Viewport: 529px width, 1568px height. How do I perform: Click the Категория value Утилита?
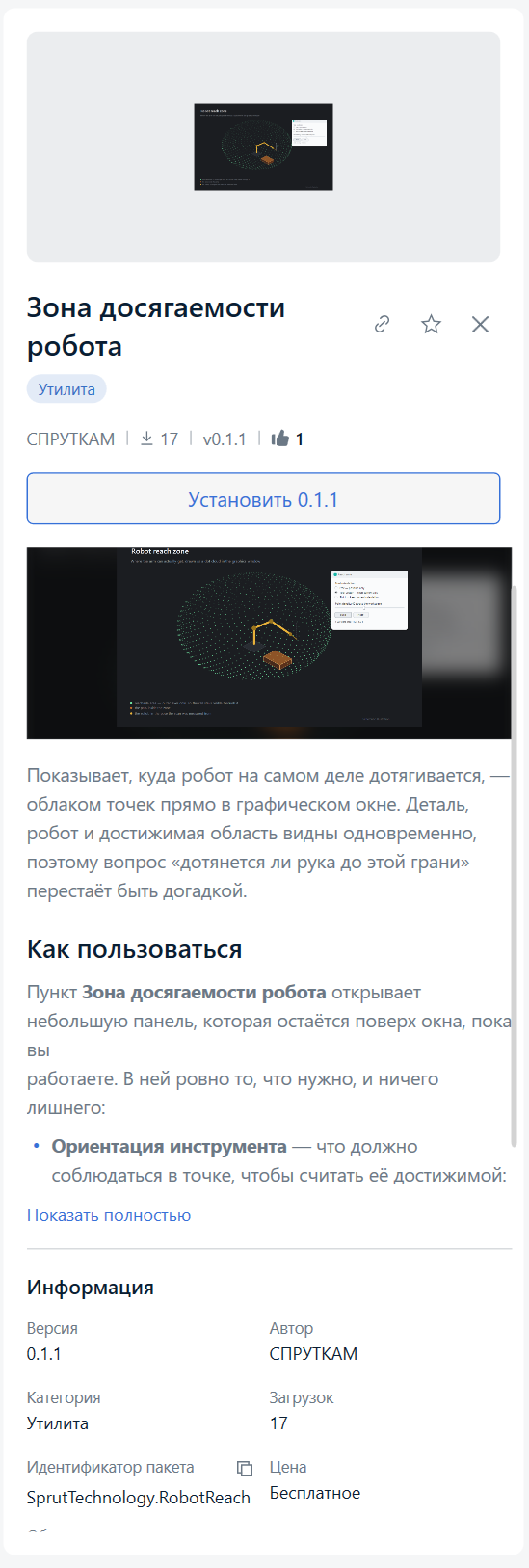pos(58,1423)
